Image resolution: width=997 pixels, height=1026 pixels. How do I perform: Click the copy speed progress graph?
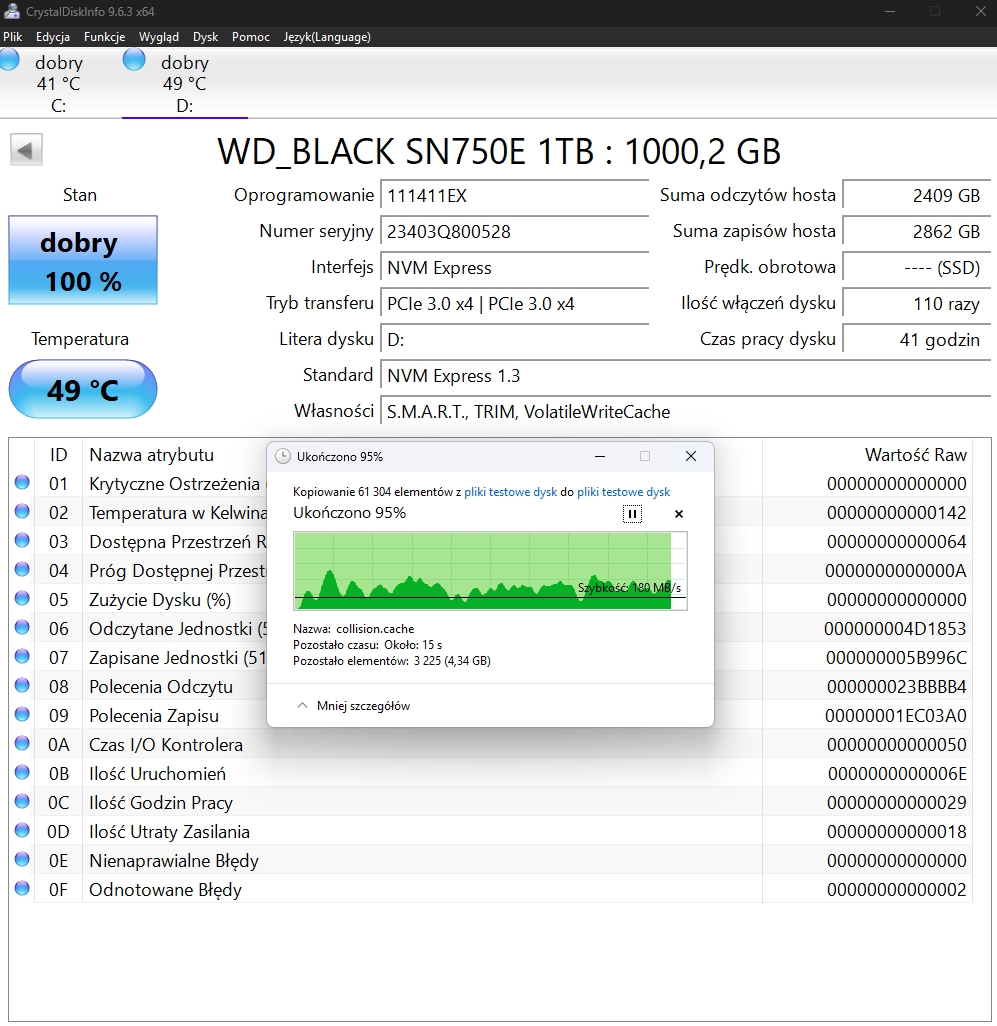[490, 570]
